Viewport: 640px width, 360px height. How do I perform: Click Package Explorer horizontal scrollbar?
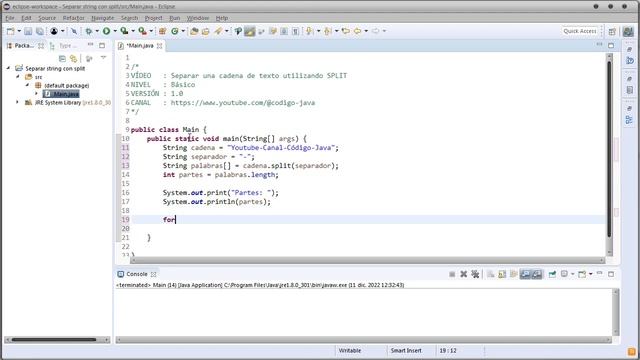point(57,340)
